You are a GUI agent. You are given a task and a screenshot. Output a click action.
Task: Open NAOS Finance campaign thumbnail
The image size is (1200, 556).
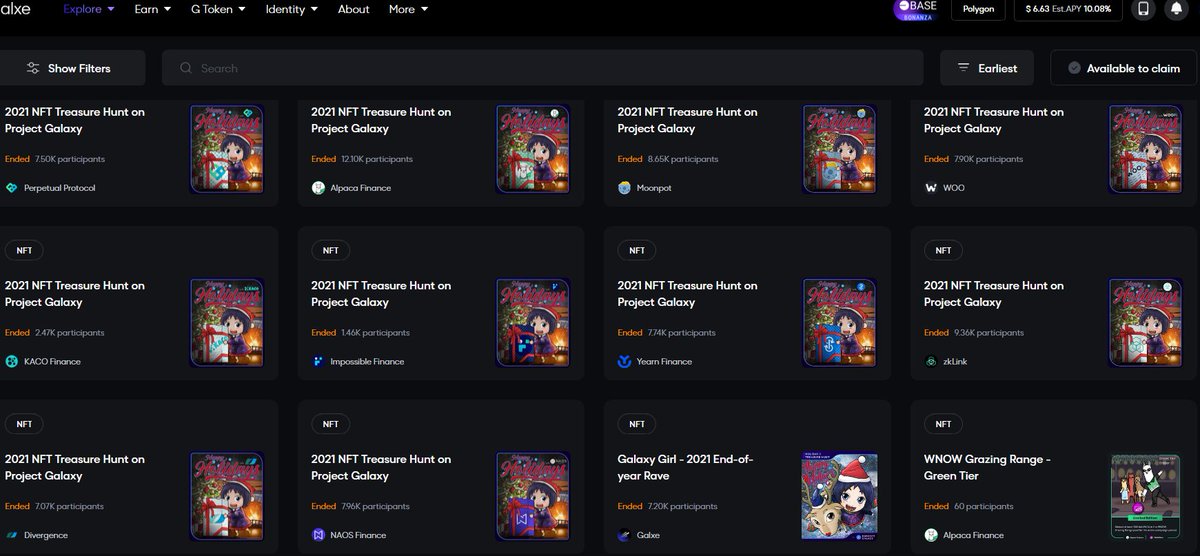point(533,496)
